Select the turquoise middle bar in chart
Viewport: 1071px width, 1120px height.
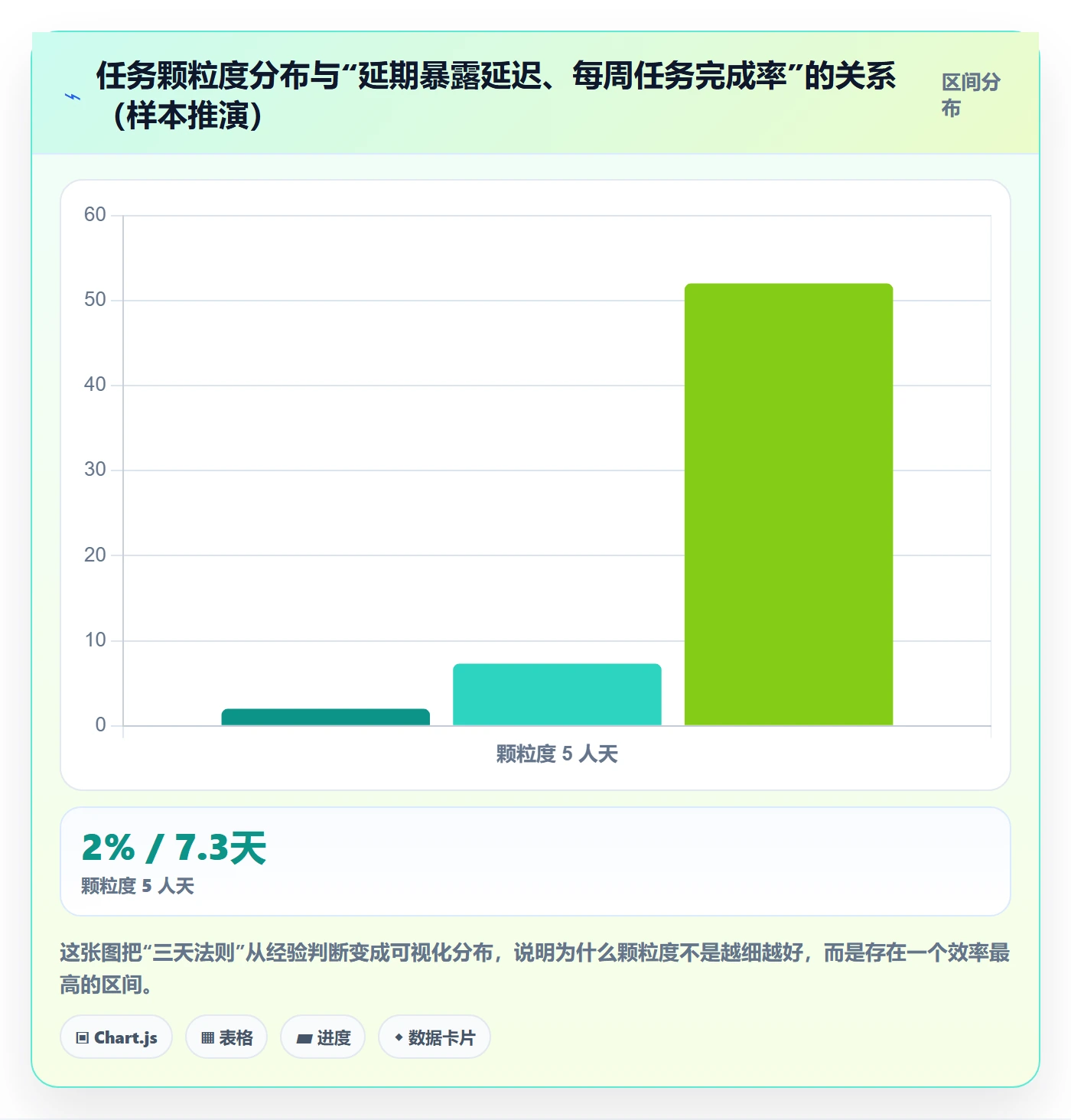557,695
